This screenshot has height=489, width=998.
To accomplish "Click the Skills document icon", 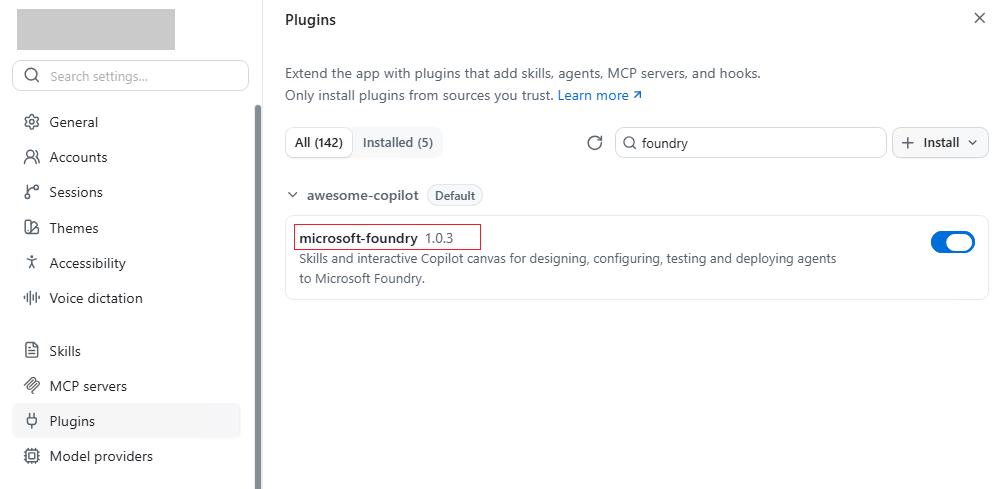I will (31, 351).
